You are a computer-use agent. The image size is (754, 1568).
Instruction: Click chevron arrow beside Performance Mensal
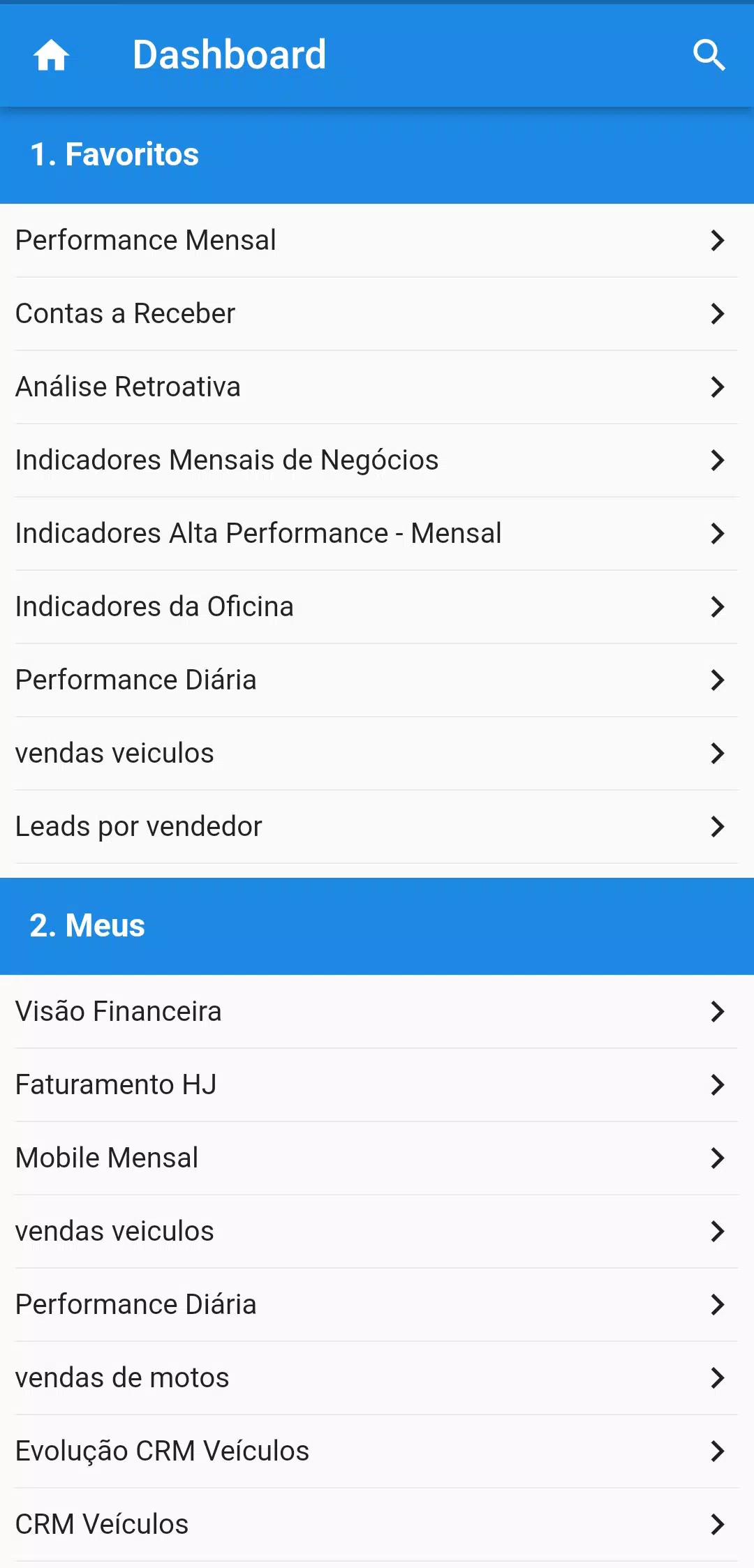coord(718,240)
